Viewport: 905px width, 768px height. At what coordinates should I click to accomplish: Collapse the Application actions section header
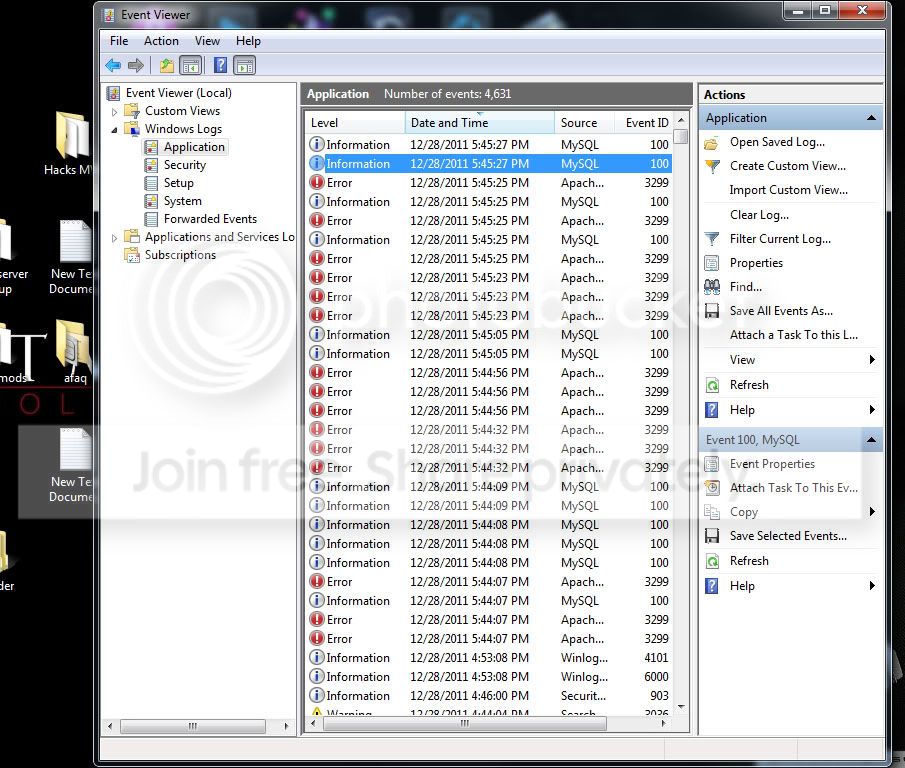[x=872, y=118]
